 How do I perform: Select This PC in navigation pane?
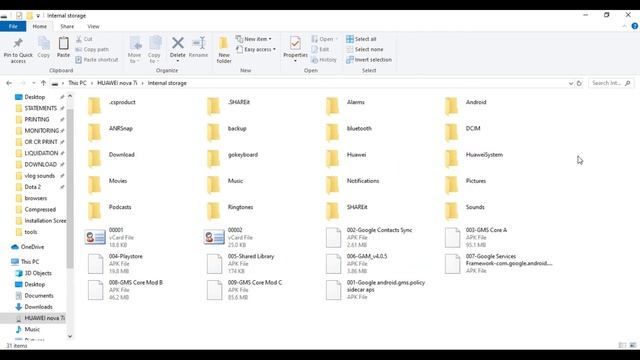point(25,262)
